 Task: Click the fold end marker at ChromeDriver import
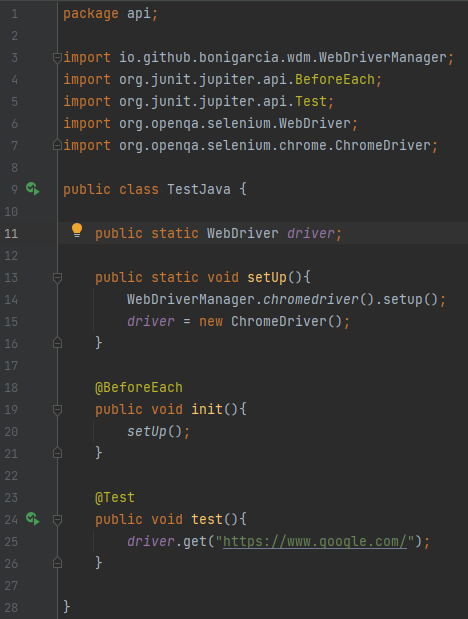(57, 146)
